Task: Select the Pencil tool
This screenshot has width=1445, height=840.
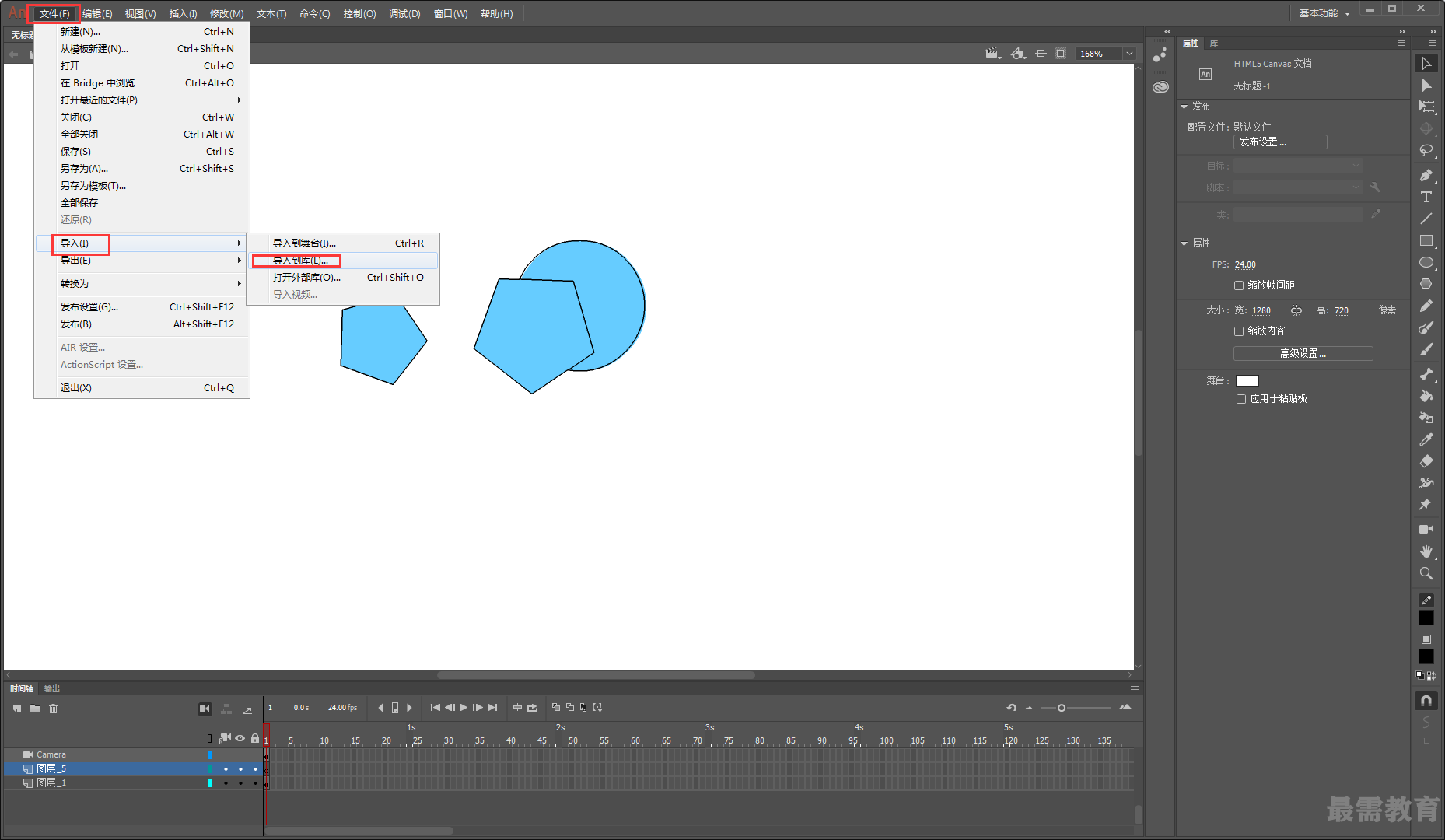Action: [1426, 306]
